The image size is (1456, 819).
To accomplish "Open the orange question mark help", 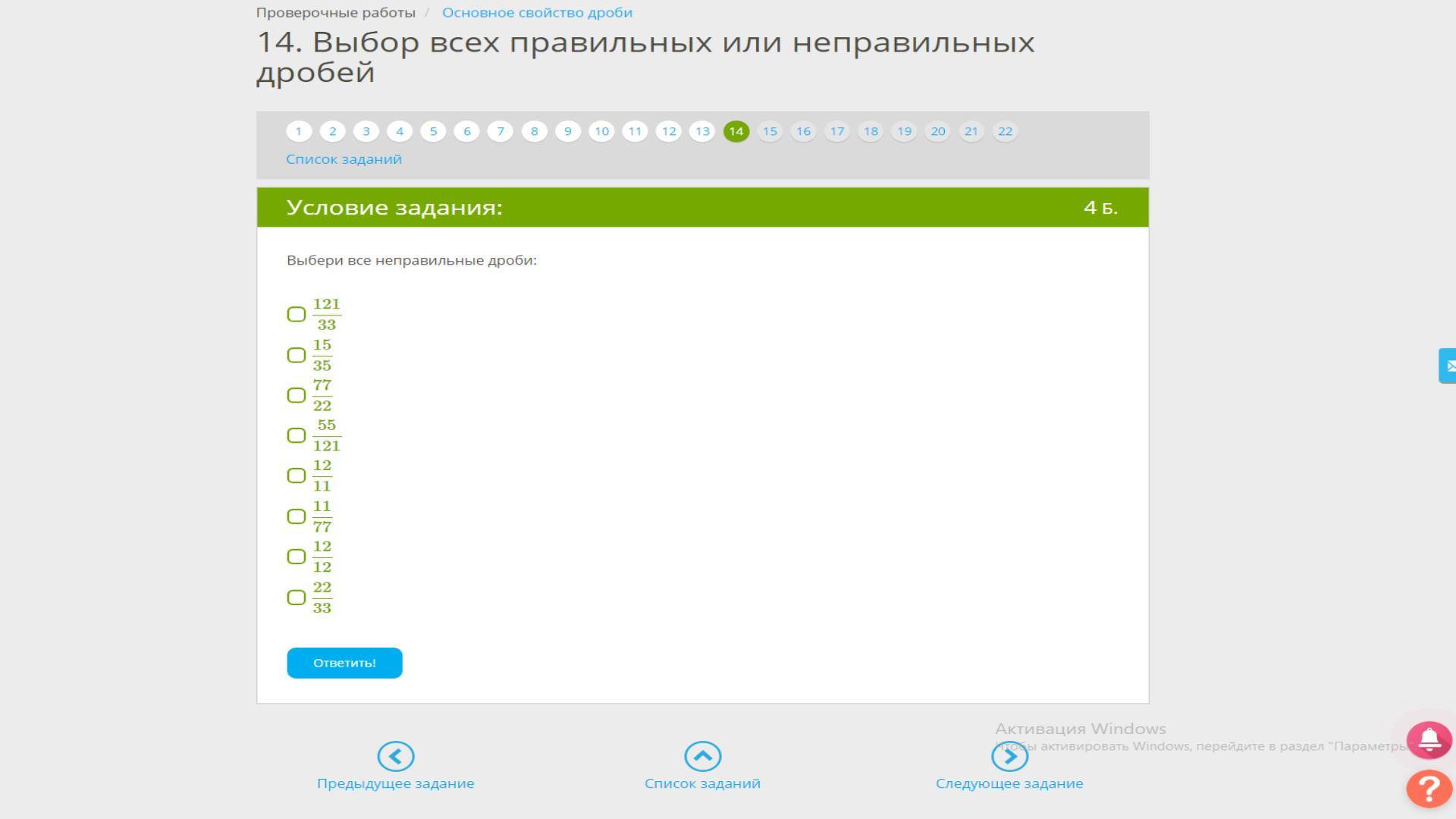I will pos(1429,789).
